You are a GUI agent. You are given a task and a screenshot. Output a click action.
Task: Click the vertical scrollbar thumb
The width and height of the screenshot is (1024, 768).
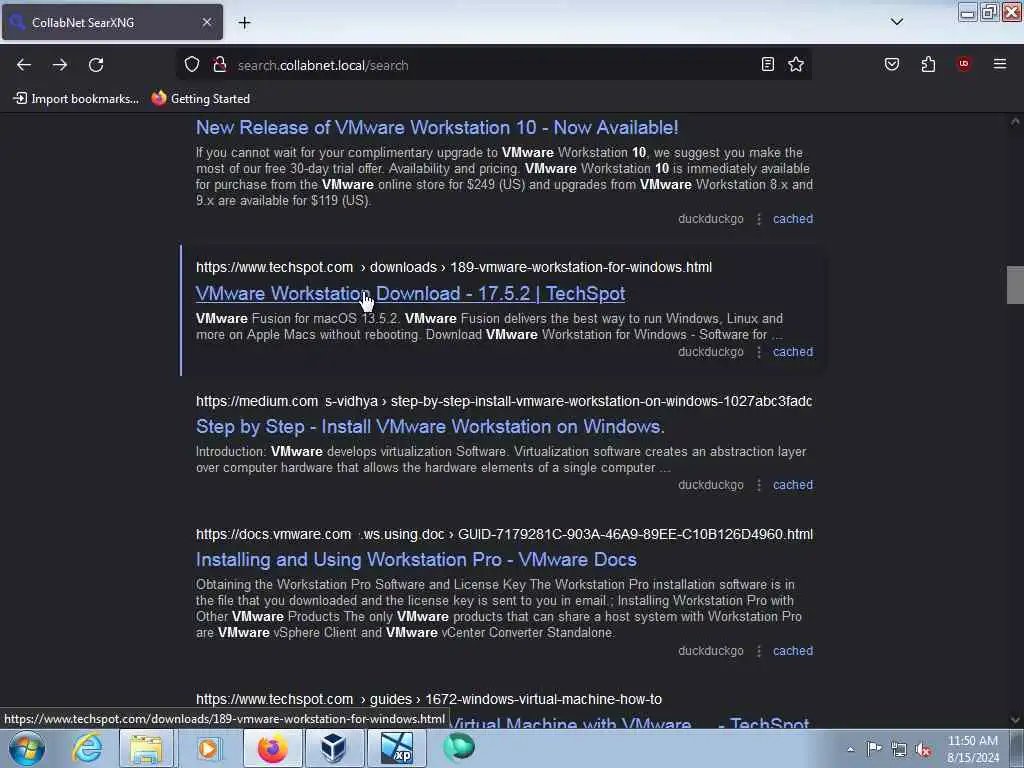coord(1015,285)
